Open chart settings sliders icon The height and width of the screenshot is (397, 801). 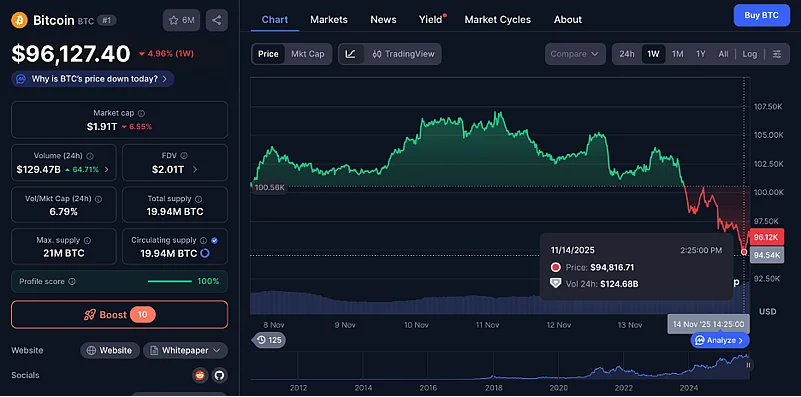(777, 54)
